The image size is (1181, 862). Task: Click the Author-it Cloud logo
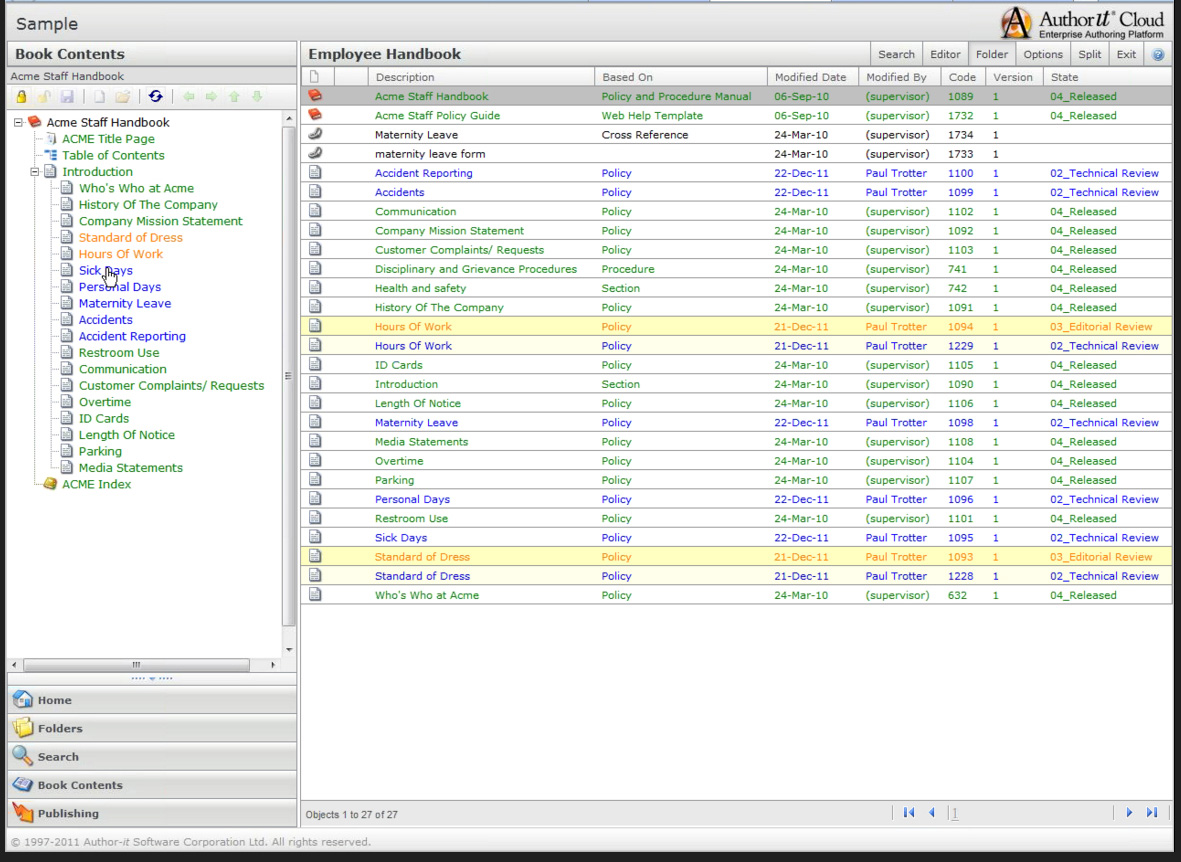click(x=1083, y=23)
